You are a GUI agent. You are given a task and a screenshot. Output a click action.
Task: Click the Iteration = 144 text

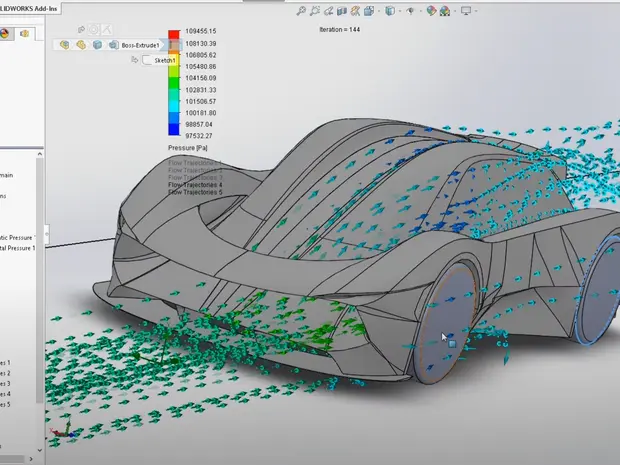point(340,30)
